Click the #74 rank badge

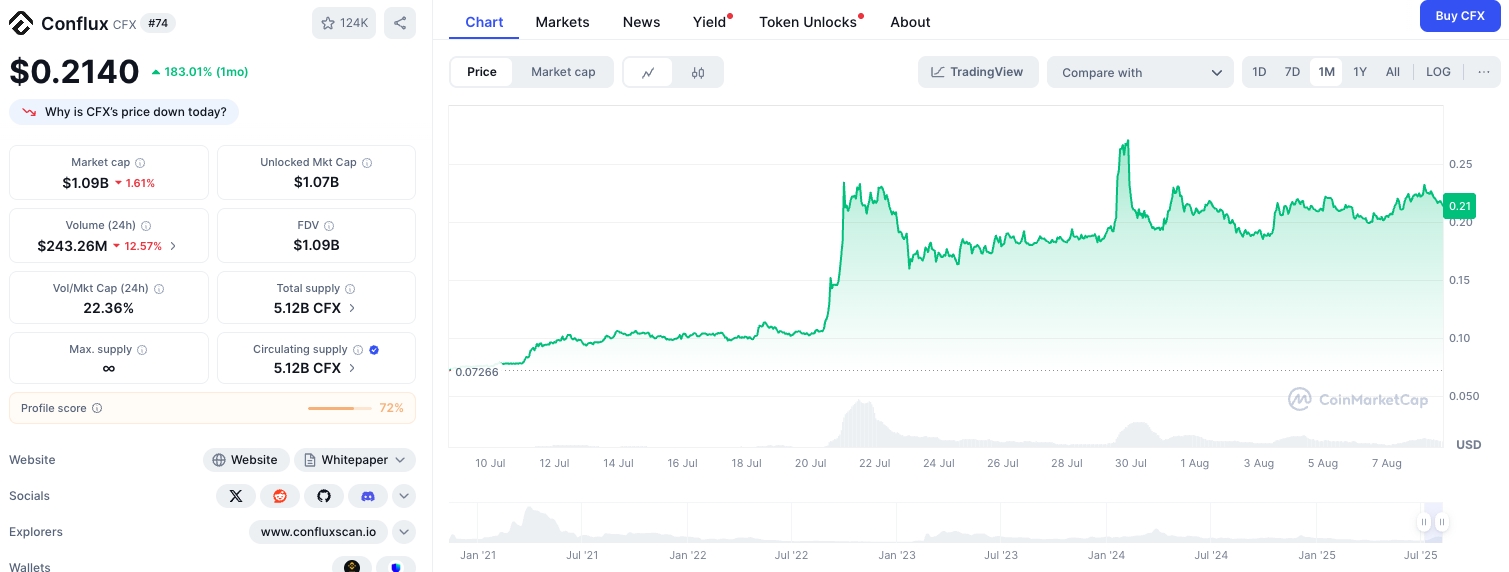[158, 22]
